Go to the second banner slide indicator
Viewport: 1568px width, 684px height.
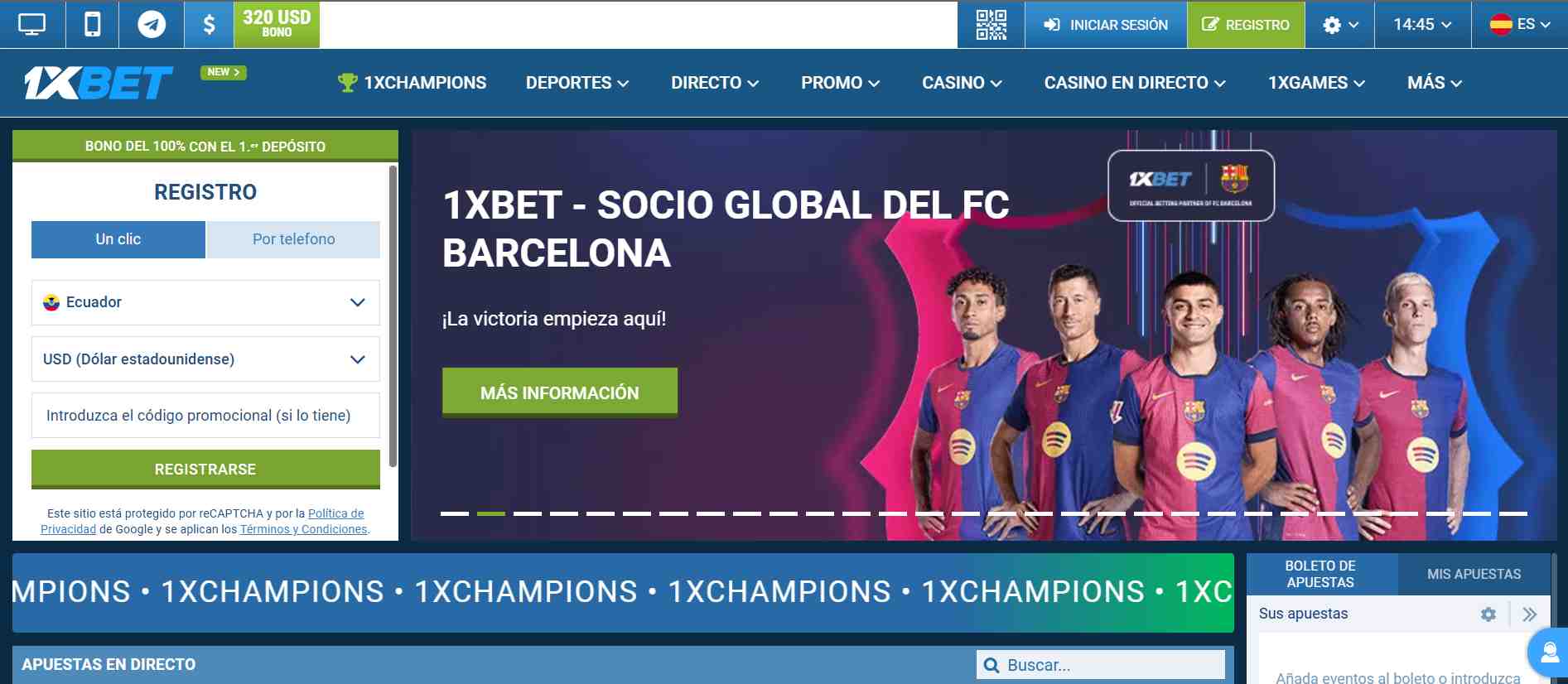491,513
